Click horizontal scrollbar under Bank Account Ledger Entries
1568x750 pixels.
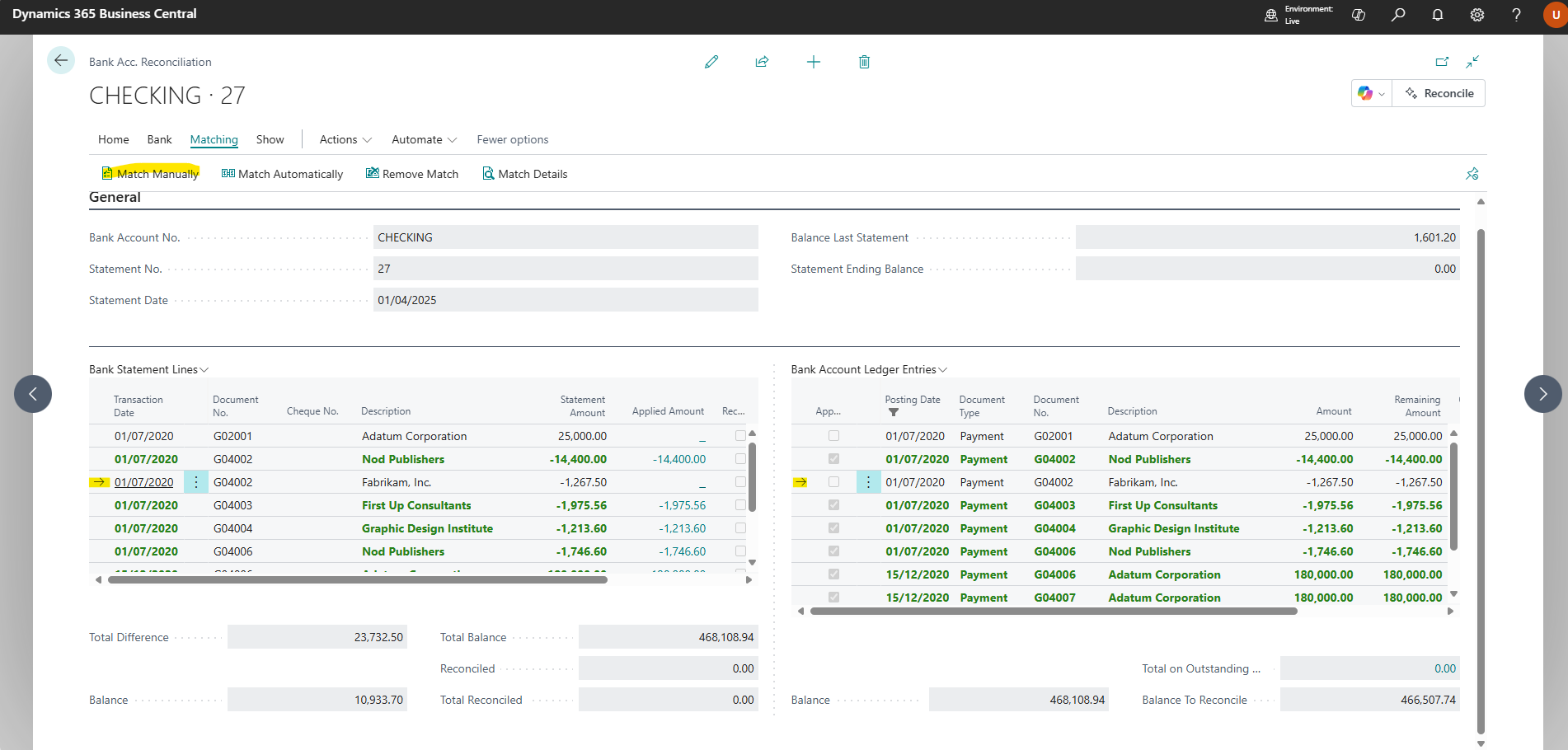point(1054,612)
